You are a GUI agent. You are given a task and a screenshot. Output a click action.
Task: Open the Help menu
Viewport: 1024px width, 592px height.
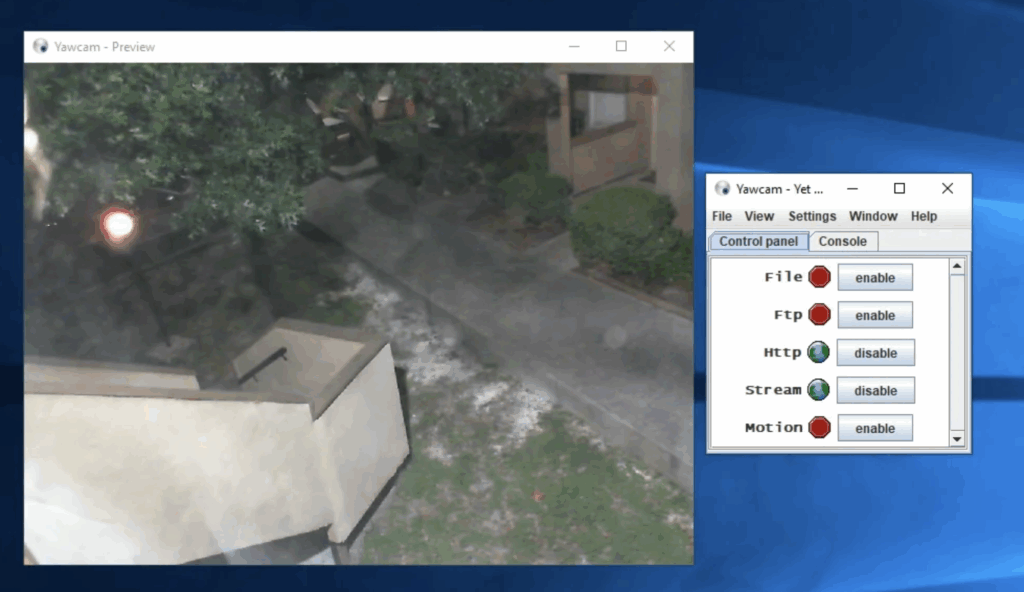(x=923, y=216)
